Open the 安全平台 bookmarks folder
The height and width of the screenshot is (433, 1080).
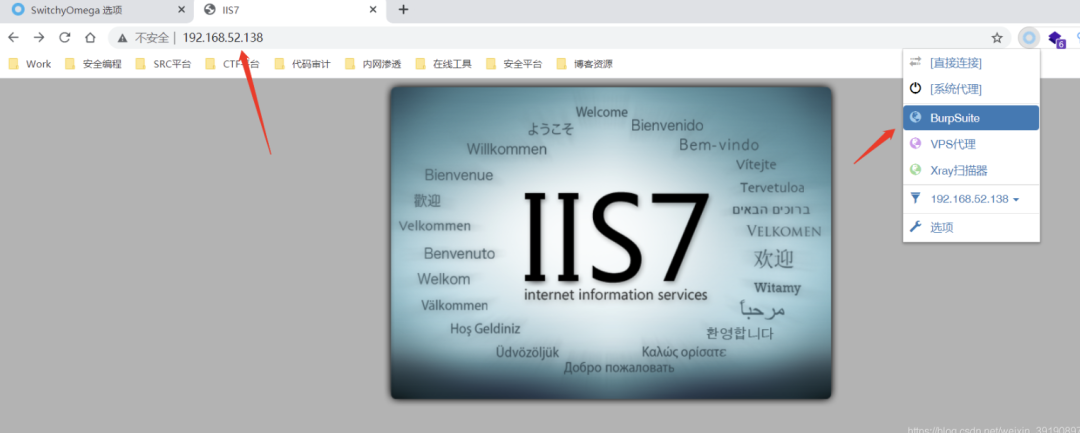coord(515,64)
